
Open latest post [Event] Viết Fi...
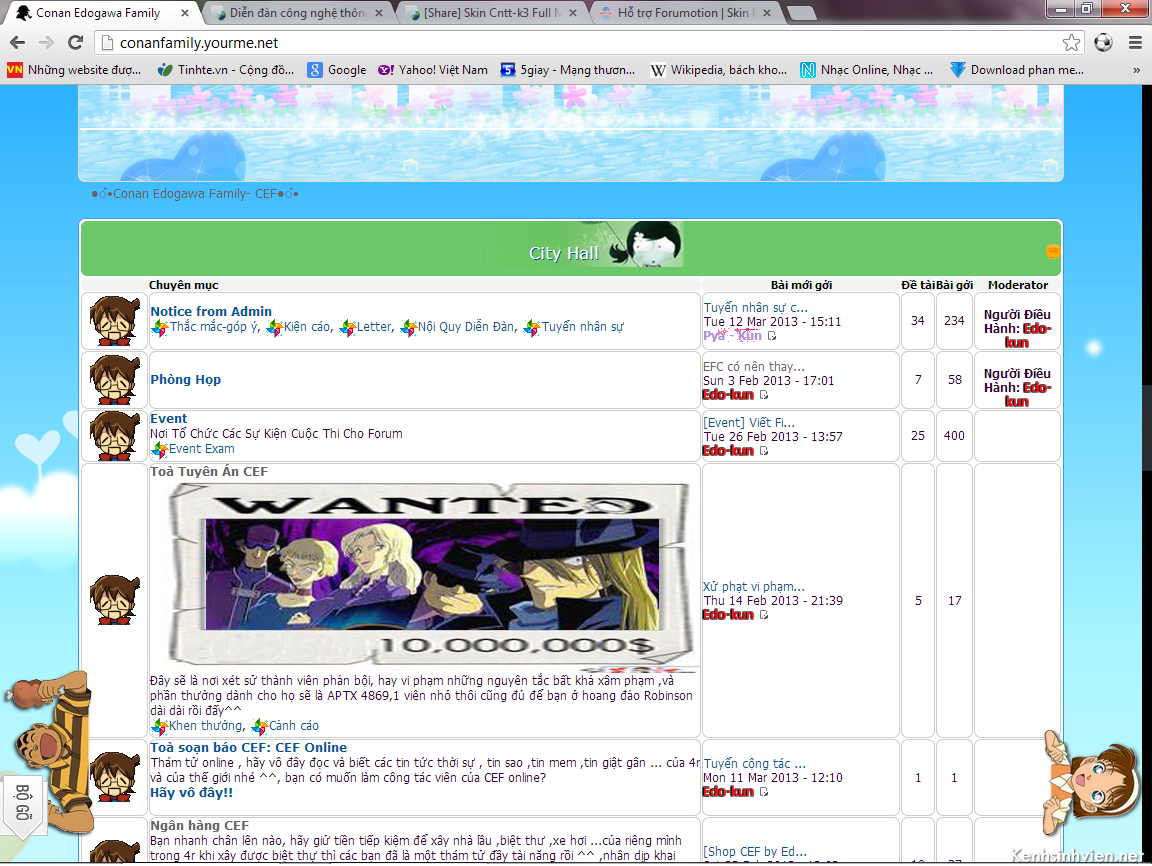click(x=749, y=423)
